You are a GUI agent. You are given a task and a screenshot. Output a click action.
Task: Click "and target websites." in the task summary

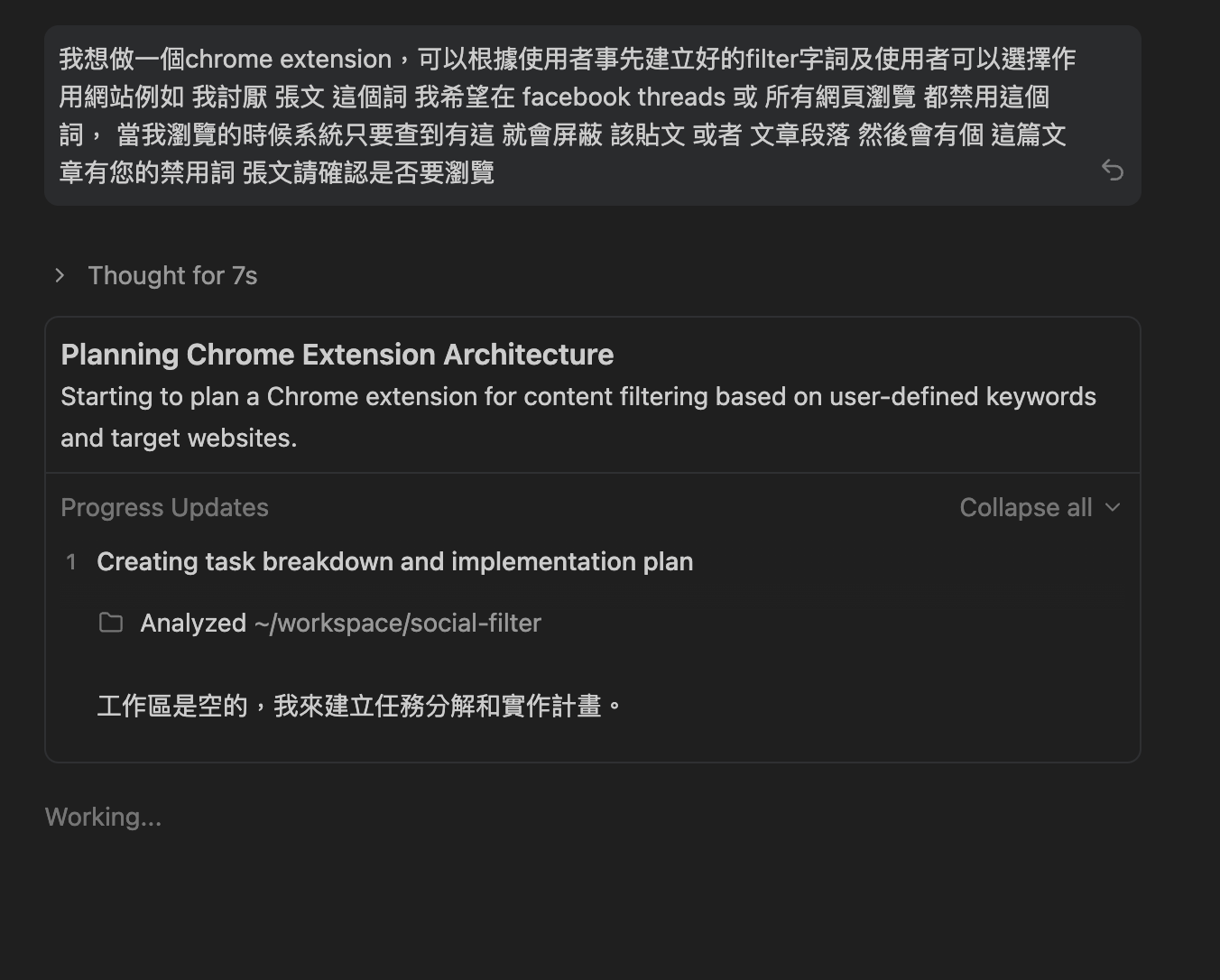179,438
